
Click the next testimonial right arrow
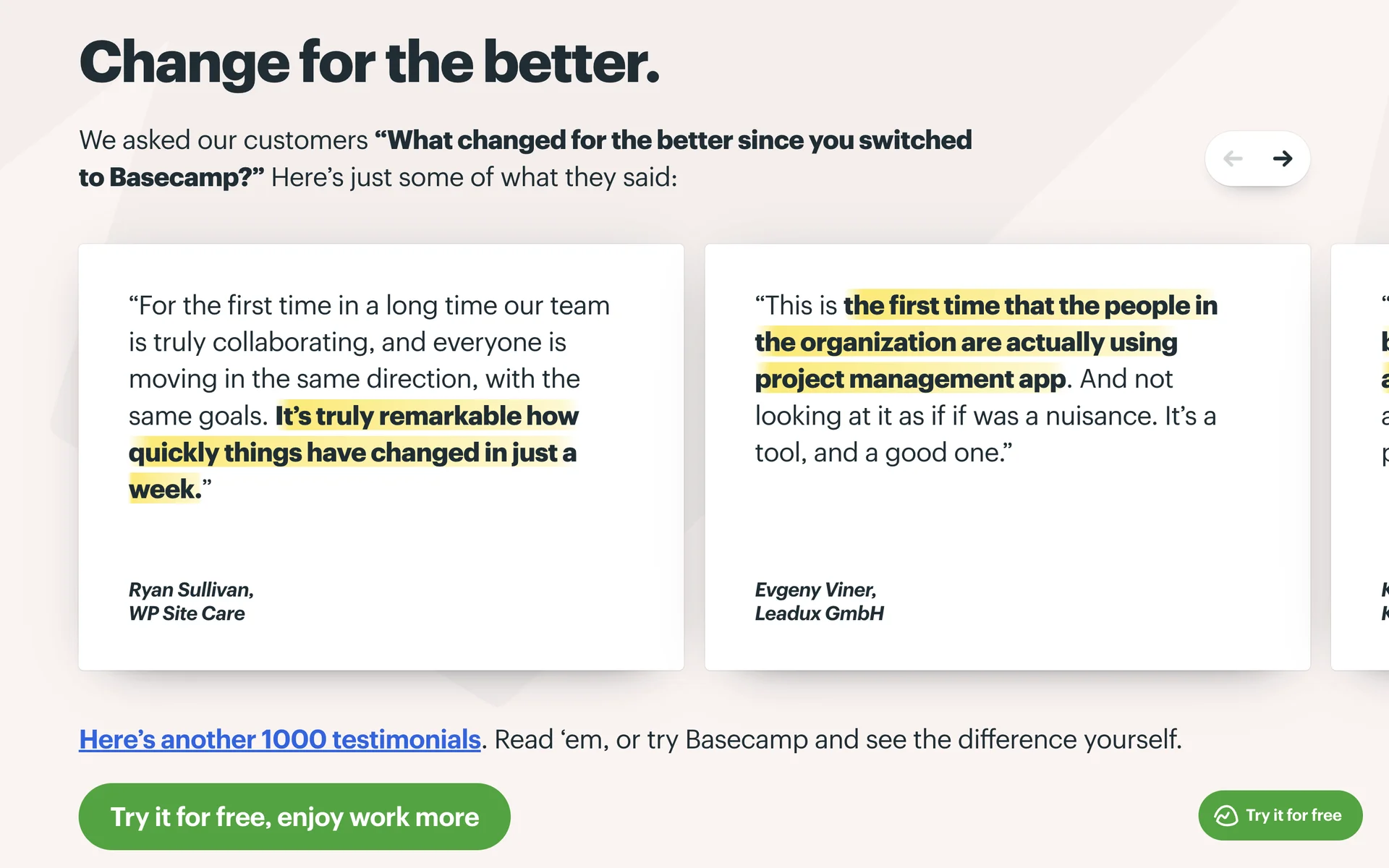click(x=1282, y=158)
